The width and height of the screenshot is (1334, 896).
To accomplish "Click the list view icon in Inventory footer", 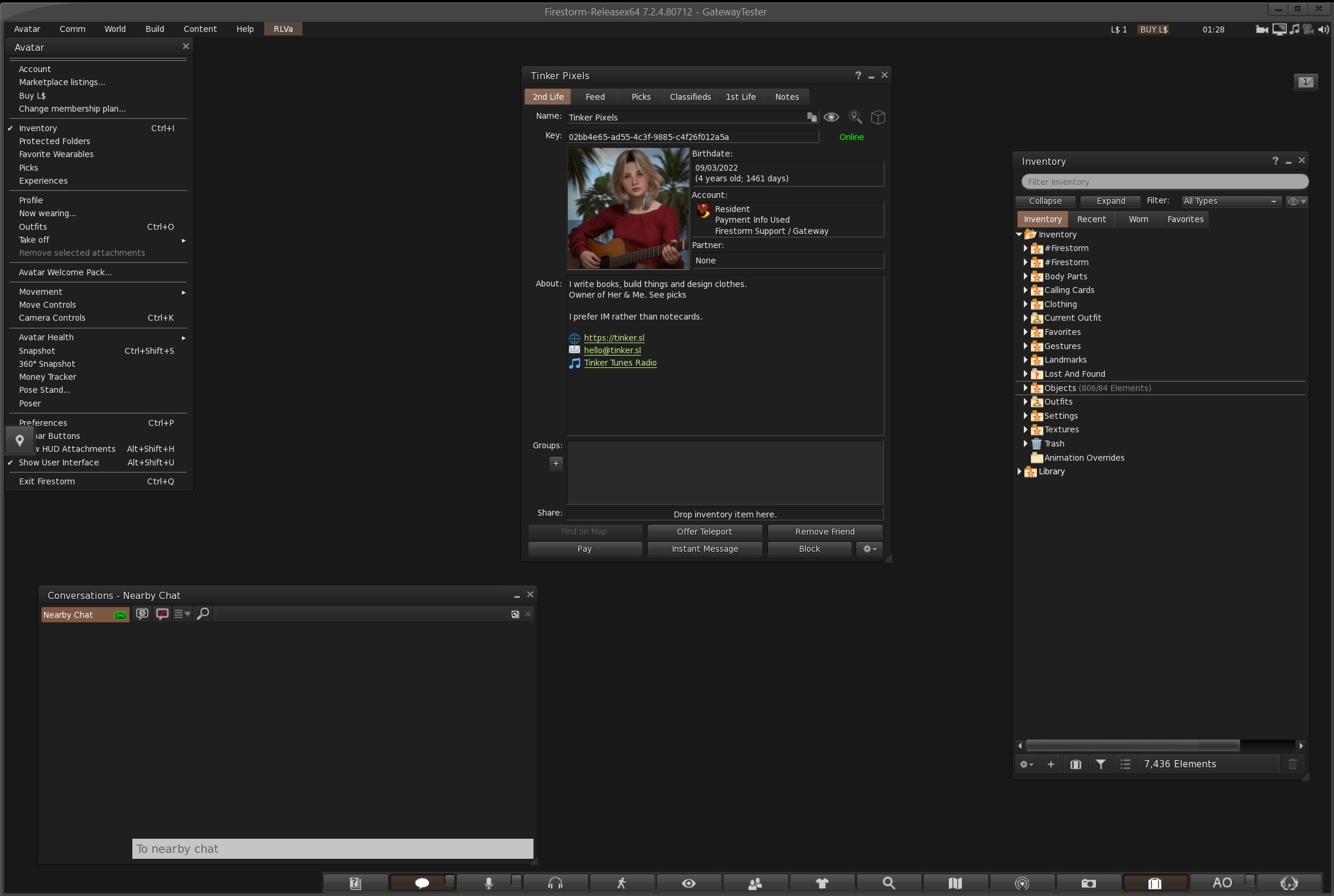I will tap(1125, 764).
